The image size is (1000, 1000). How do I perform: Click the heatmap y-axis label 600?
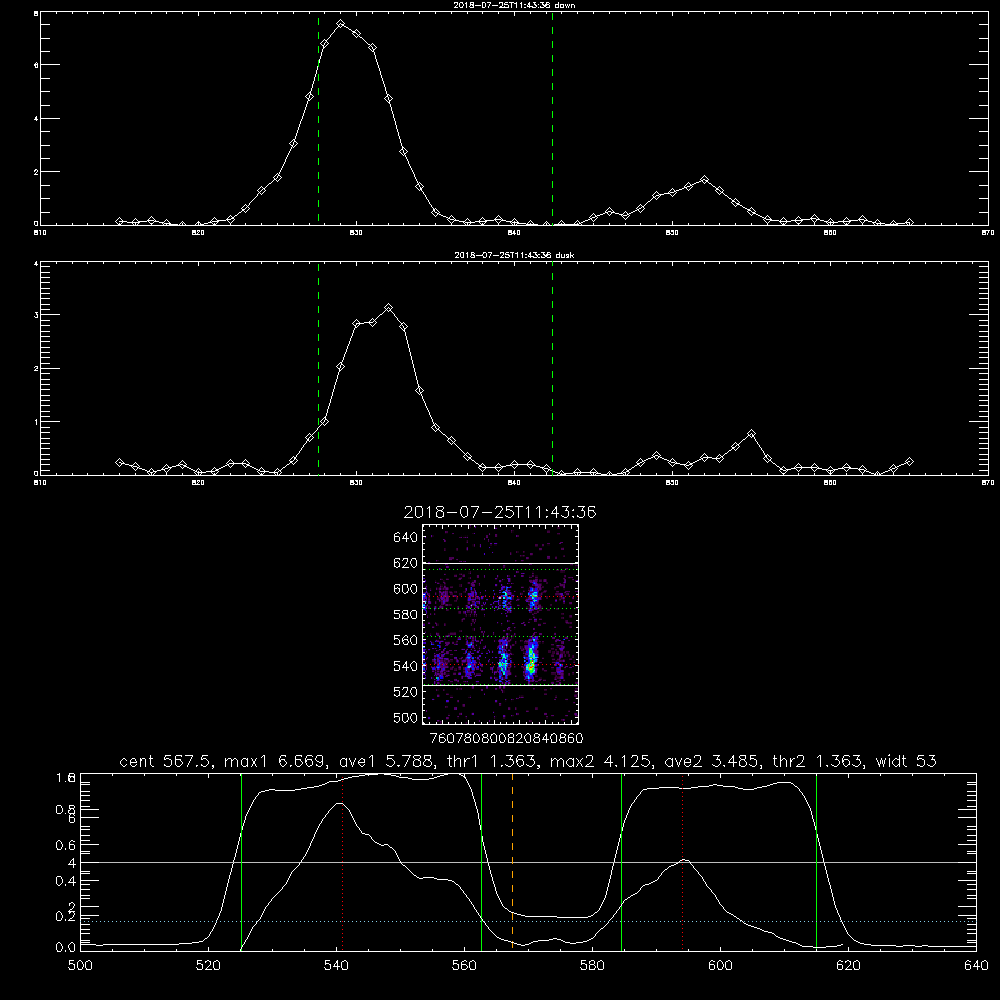pos(406,589)
